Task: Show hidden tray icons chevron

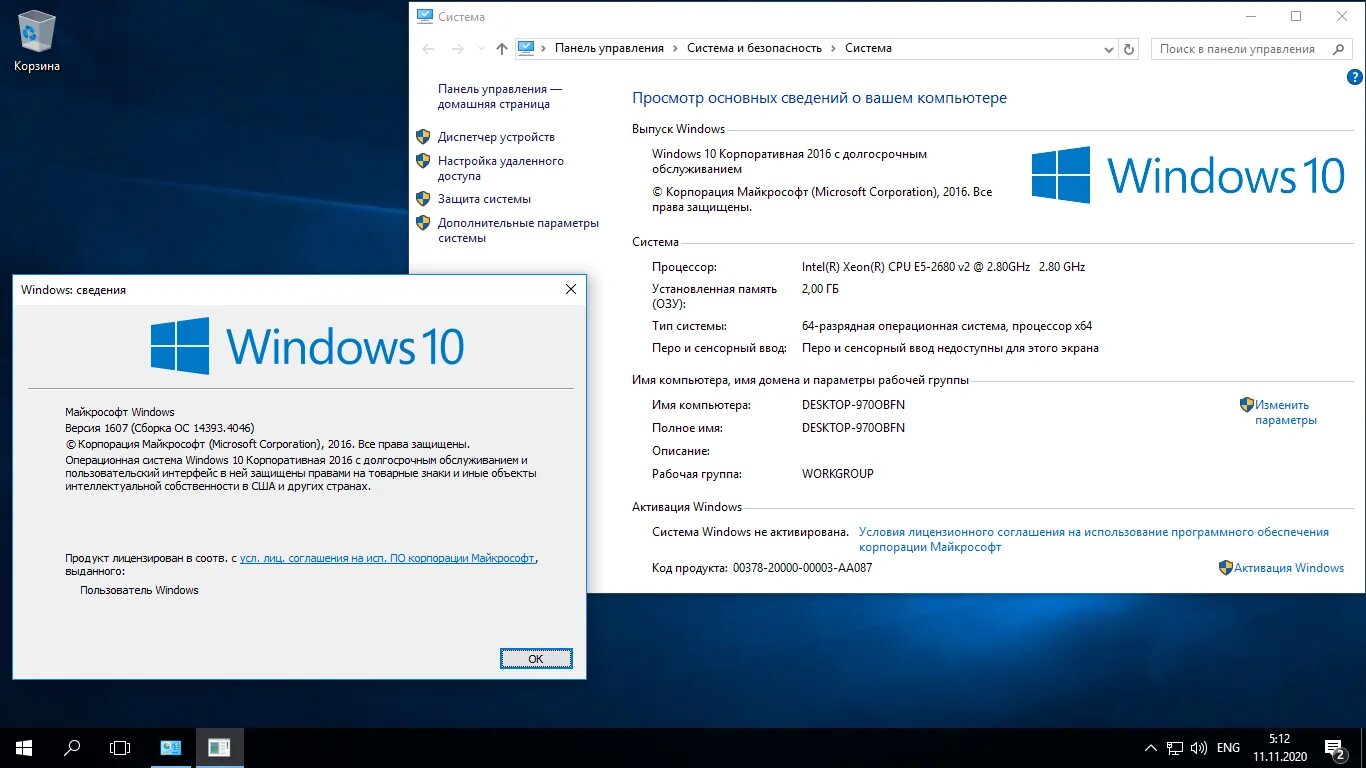Action: point(1151,748)
